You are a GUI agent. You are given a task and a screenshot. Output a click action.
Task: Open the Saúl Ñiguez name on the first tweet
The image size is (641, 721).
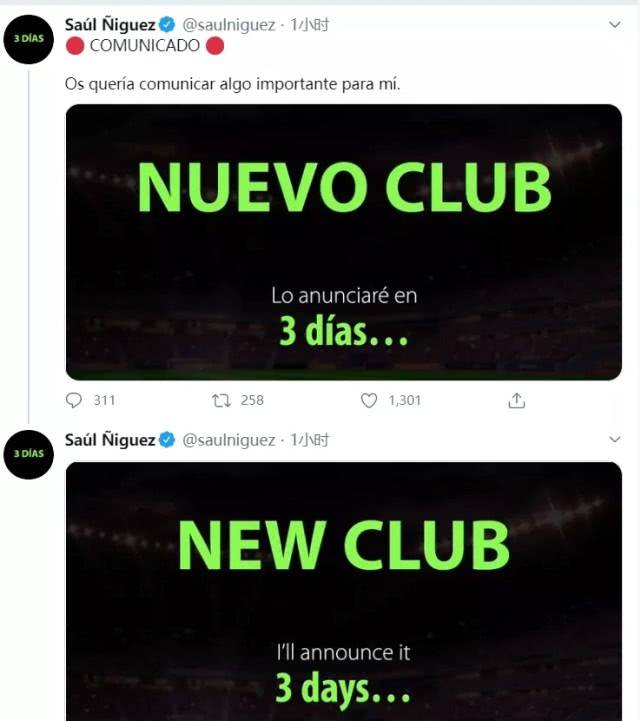[110, 25]
